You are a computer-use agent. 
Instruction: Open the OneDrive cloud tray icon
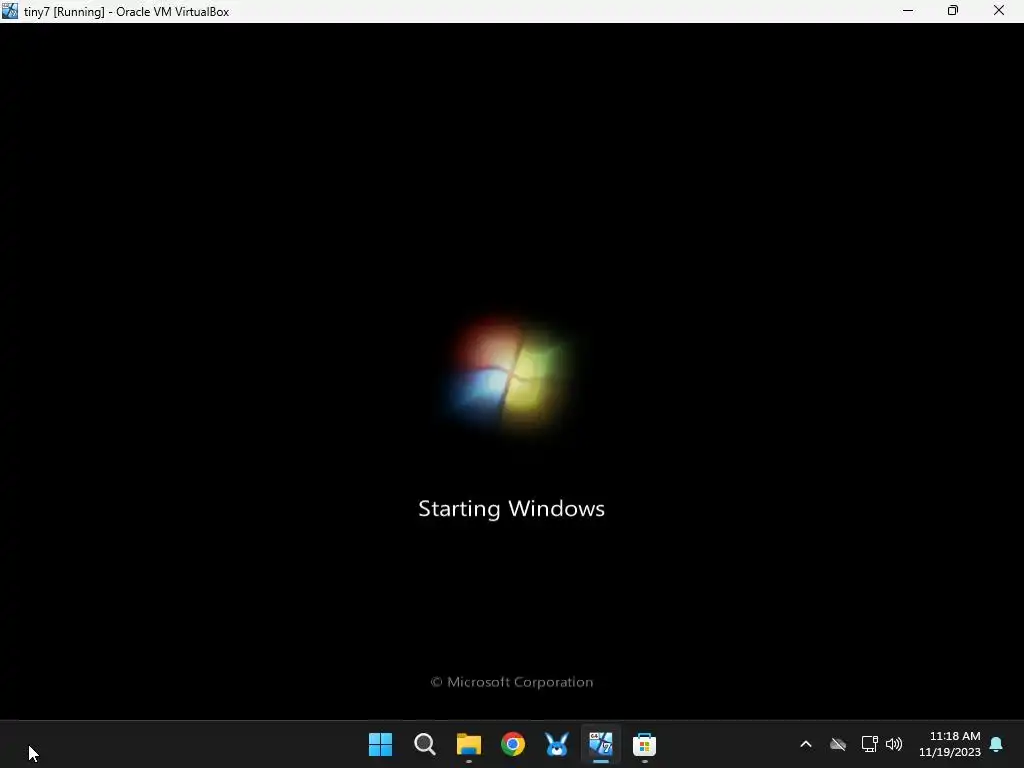coord(838,744)
